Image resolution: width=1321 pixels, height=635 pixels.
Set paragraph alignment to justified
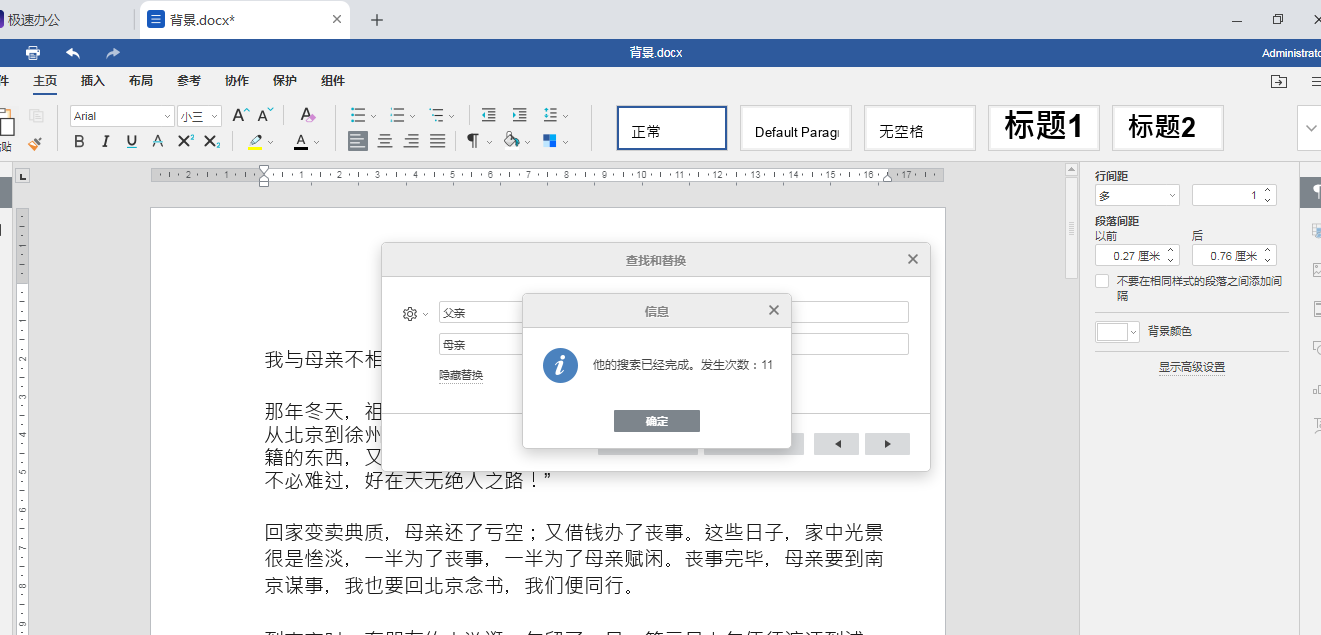[437, 142]
